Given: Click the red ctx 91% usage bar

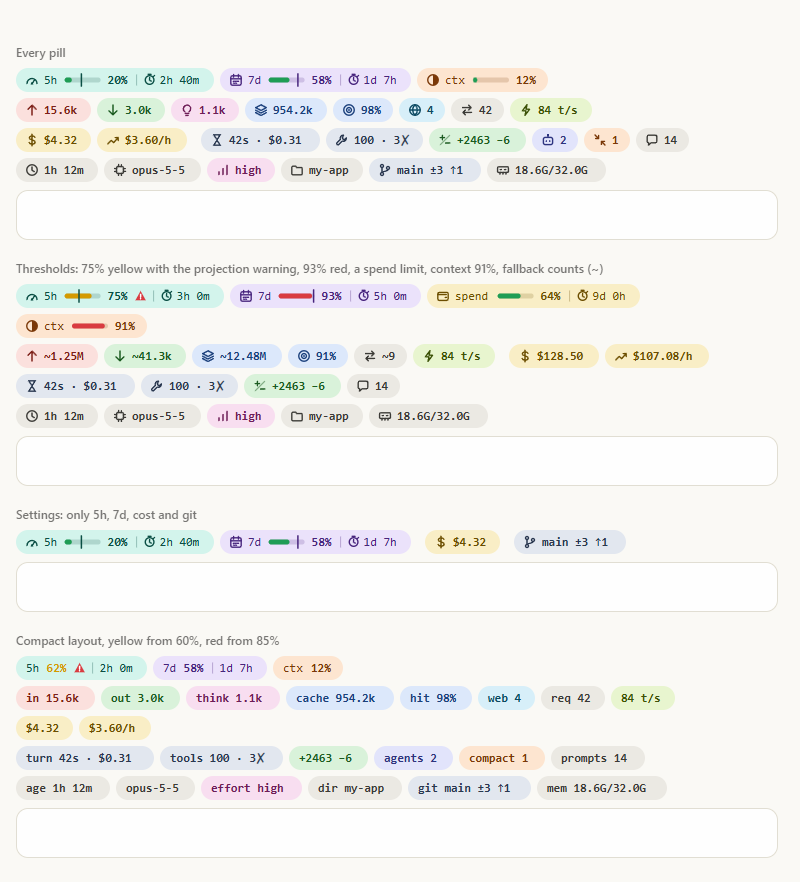Looking at the screenshot, I should pyautogui.click(x=89, y=326).
